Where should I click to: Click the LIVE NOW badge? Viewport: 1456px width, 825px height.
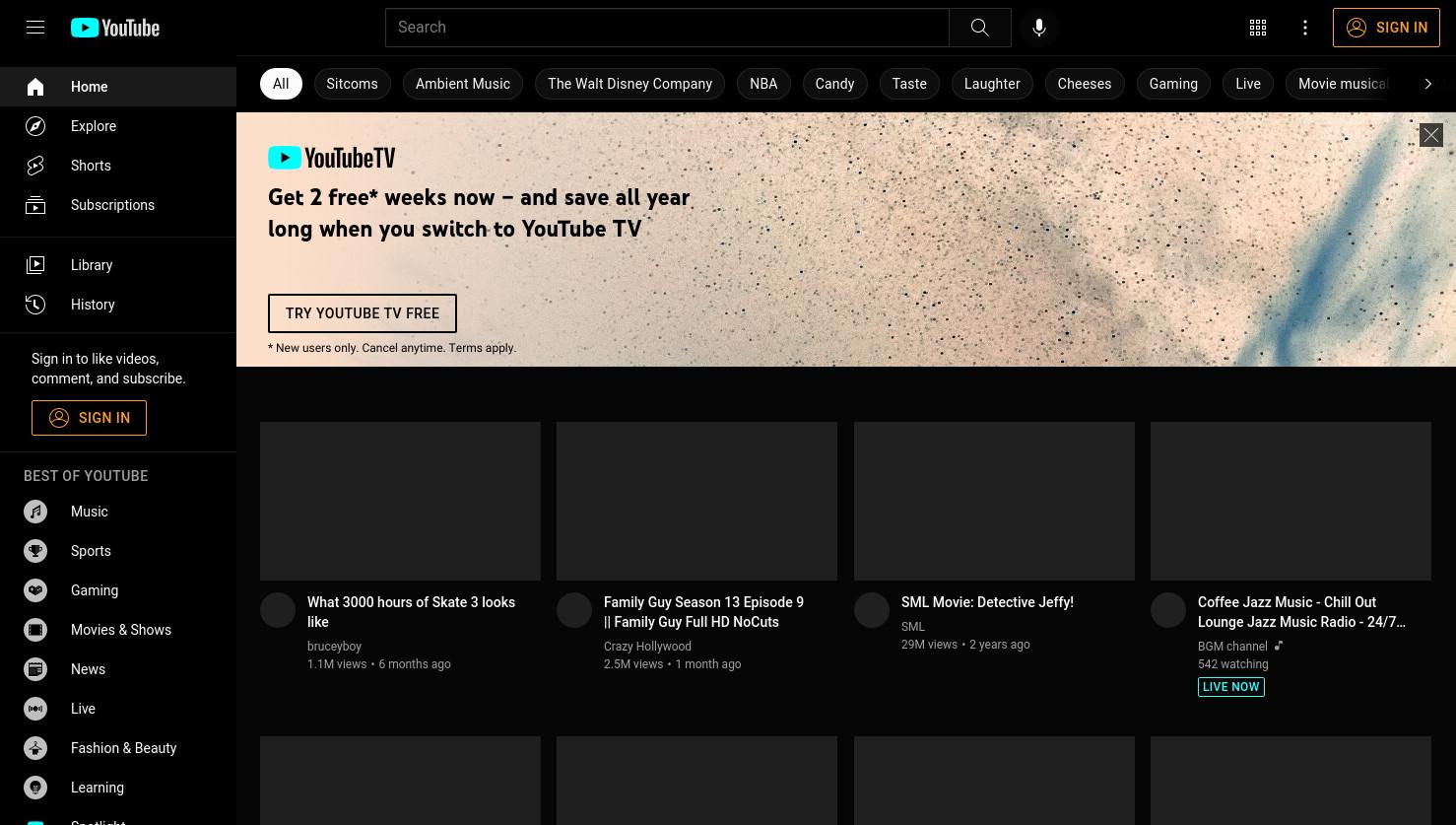point(1231,687)
